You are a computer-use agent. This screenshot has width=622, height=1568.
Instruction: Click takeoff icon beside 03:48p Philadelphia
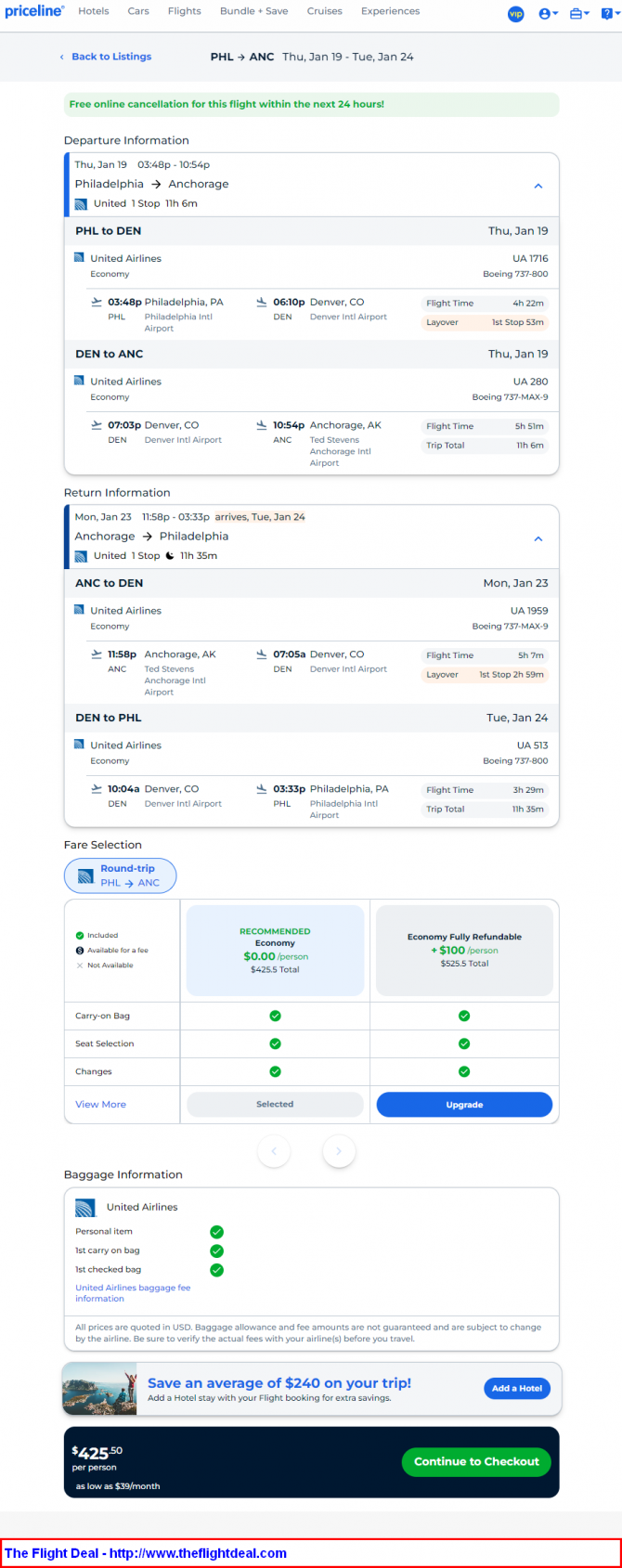(97, 302)
